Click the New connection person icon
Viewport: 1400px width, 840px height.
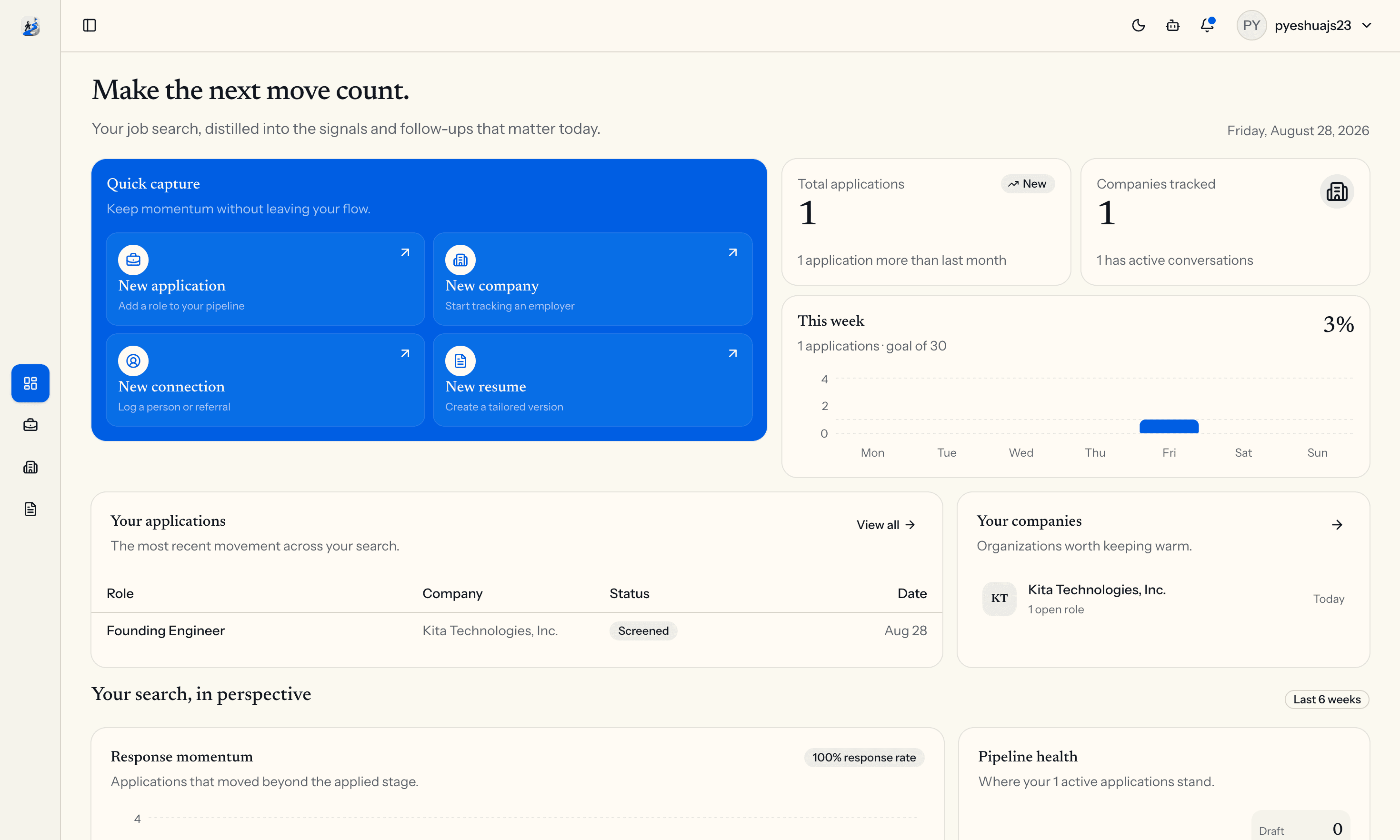click(133, 360)
